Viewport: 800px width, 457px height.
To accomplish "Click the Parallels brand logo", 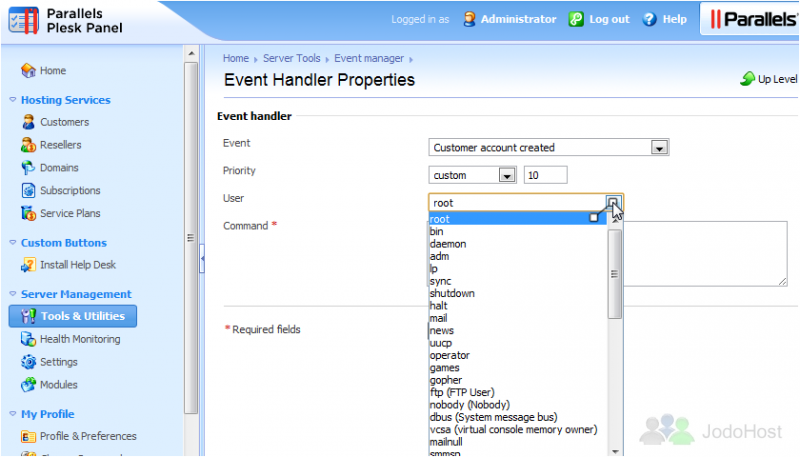I will [x=753, y=19].
